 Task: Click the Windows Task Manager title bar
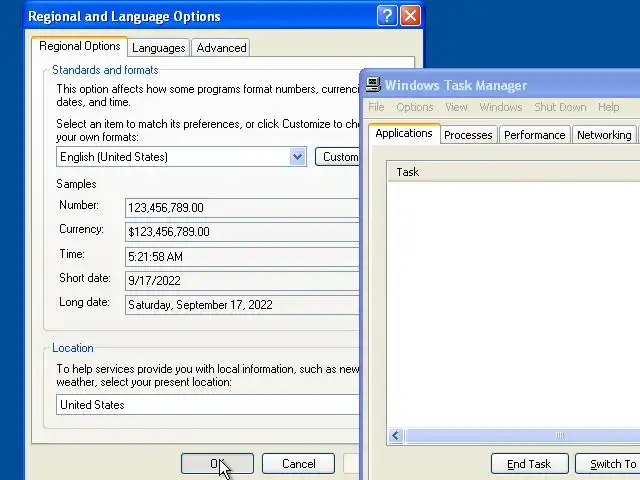501,85
